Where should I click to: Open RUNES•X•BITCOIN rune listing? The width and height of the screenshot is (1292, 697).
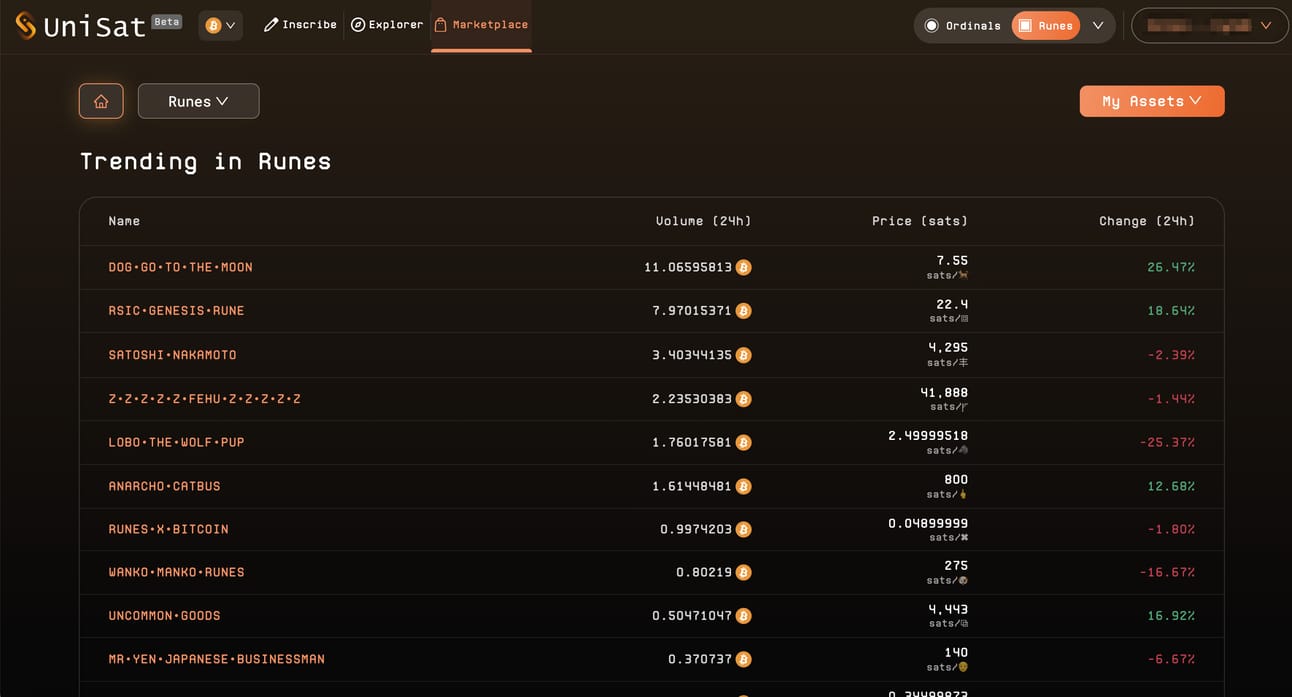(168, 529)
